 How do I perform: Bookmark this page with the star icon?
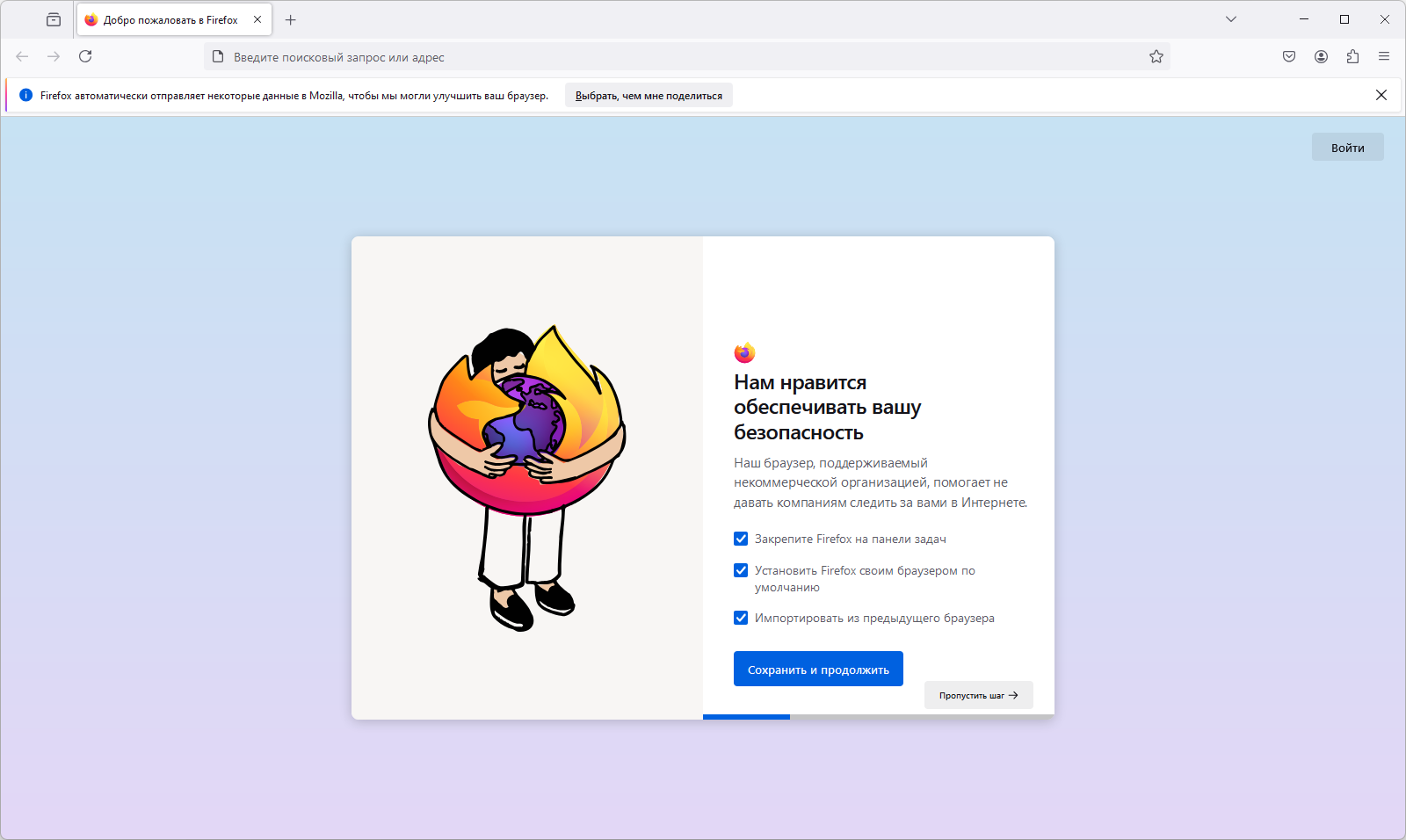[x=1156, y=56]
